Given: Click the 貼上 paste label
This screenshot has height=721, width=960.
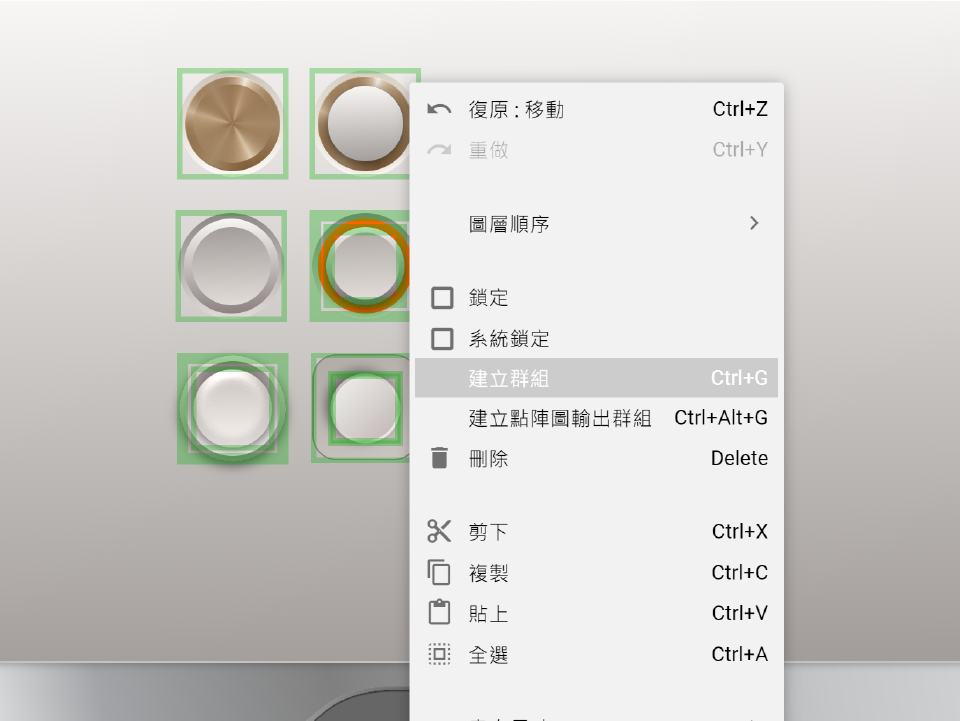Looking at the screenshot, I should coord(489,613).
